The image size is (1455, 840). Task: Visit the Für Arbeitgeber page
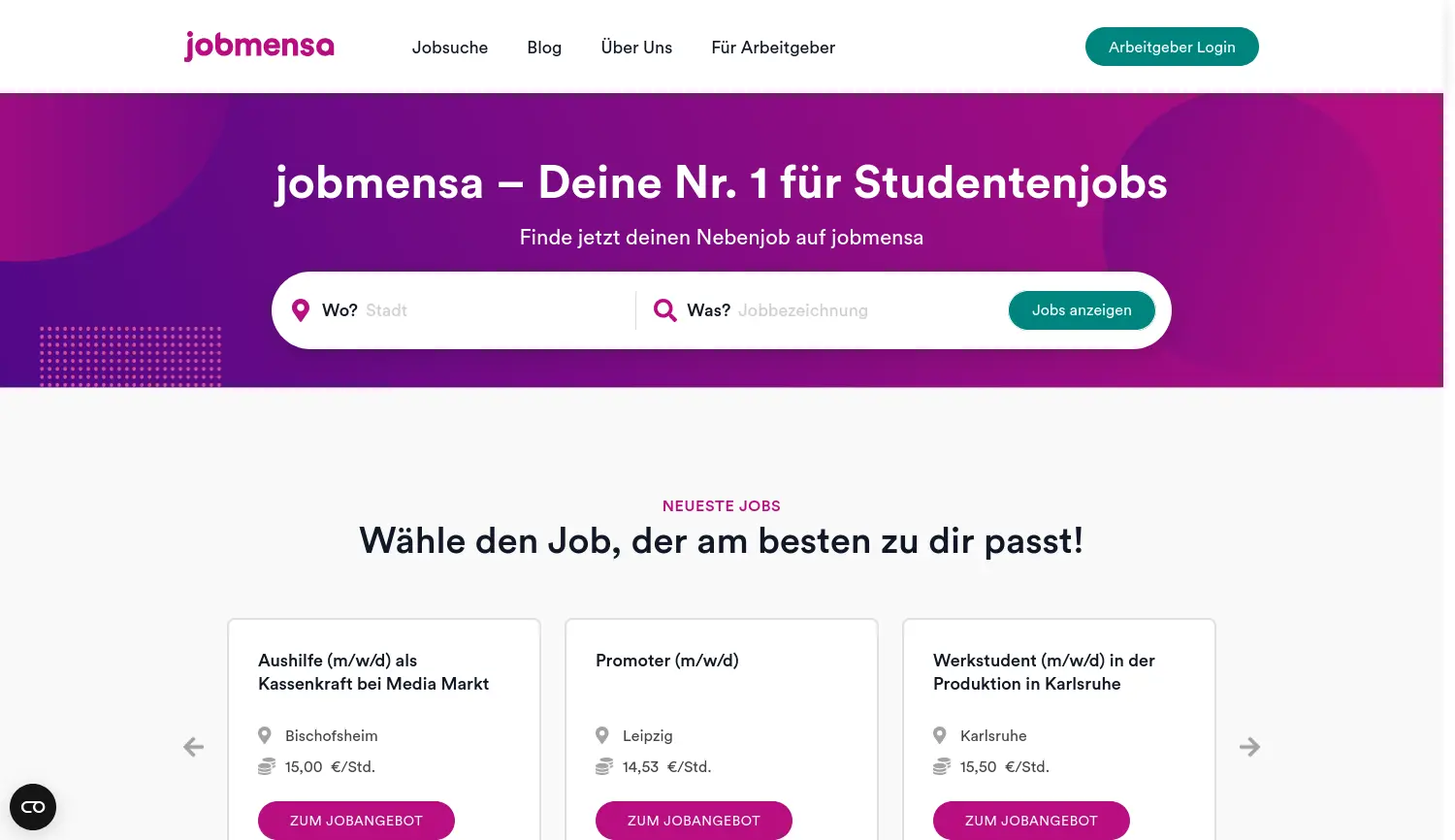(x=773, y=47)
